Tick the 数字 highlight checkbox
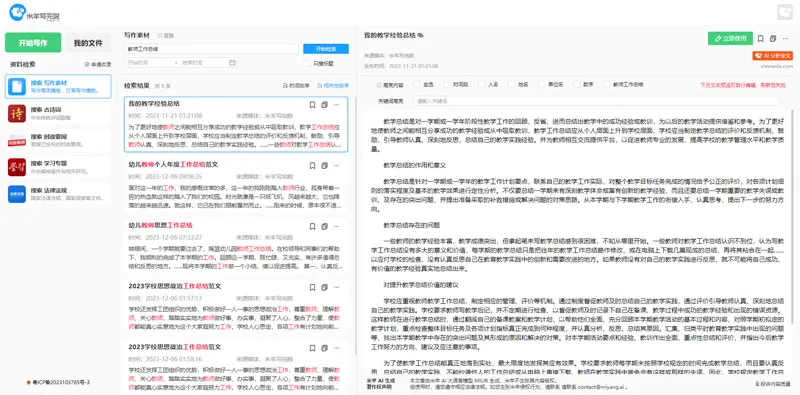Image resolution: width=800 pixels, height=395 pixels. [577, 84]
